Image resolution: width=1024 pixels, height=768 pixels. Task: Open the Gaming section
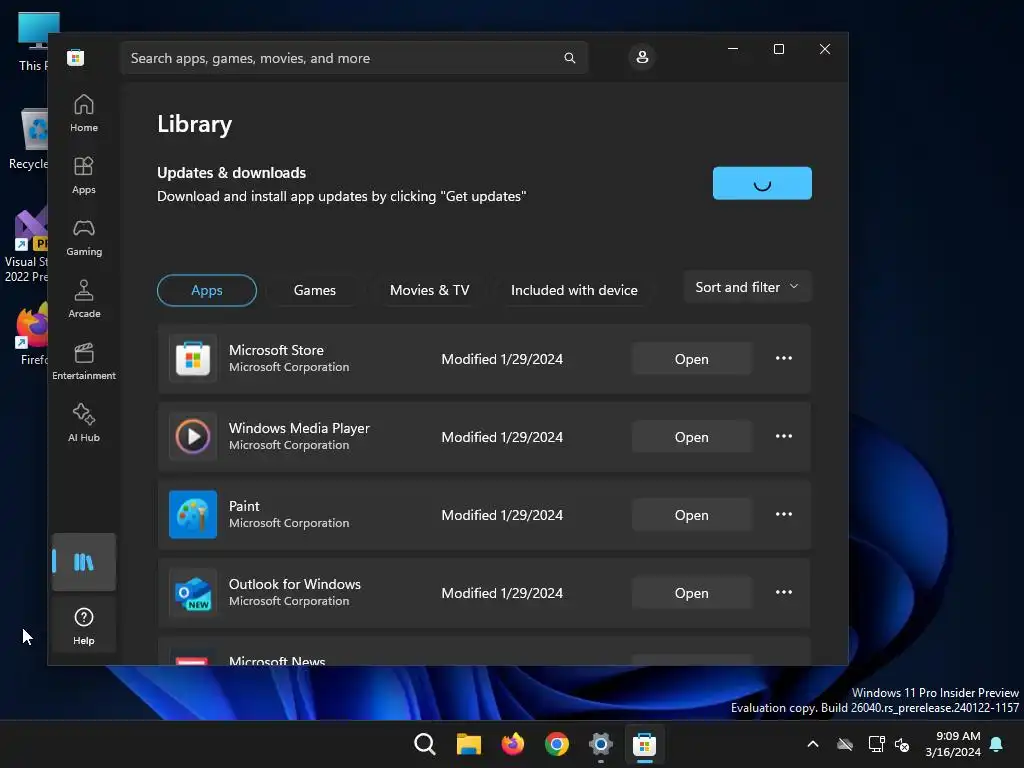[84, 237]
